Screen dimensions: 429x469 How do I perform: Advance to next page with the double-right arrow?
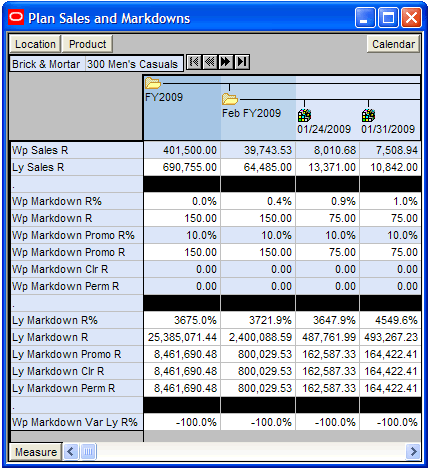[x=226, y=62]
